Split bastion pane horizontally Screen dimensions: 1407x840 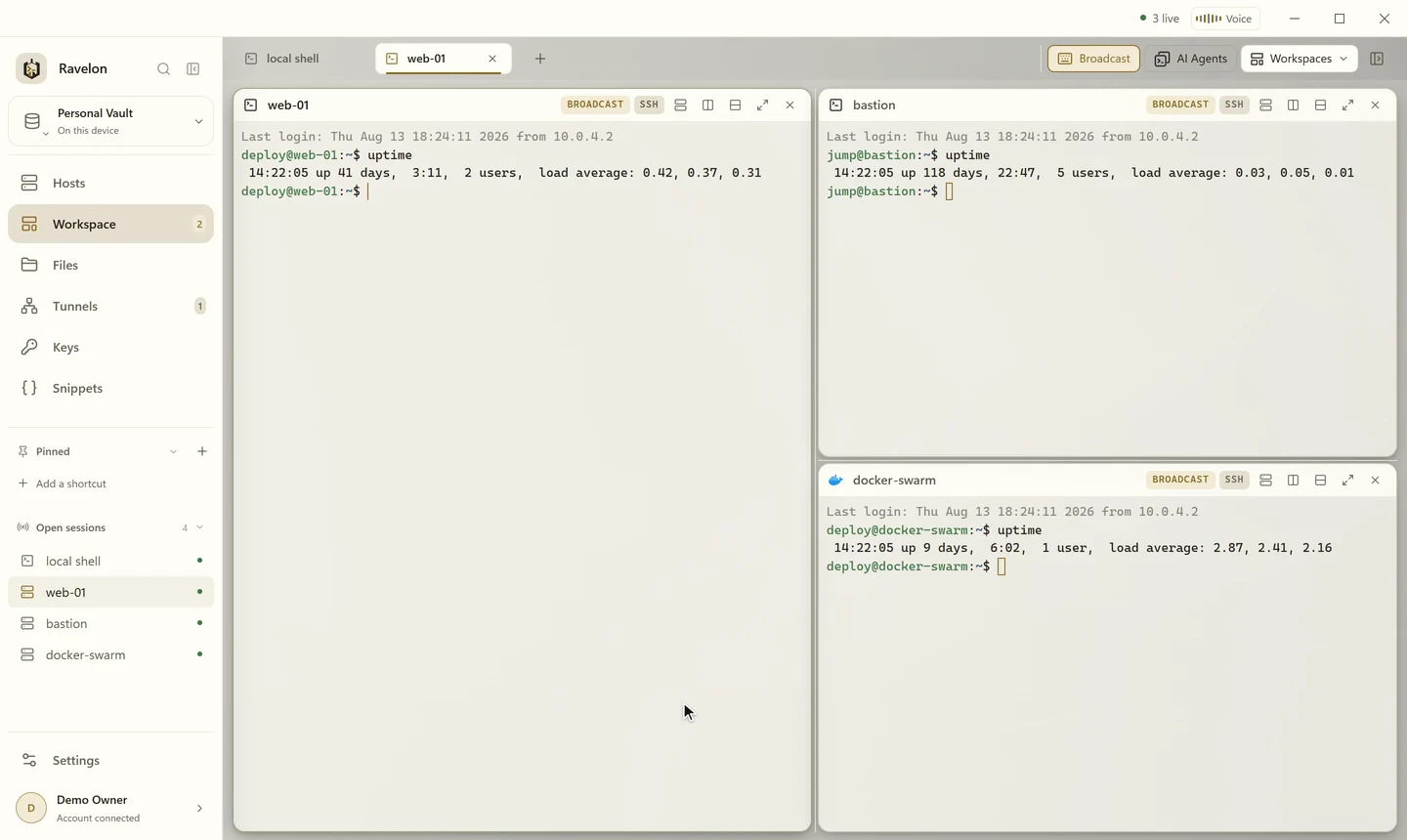coord(1320,105)
